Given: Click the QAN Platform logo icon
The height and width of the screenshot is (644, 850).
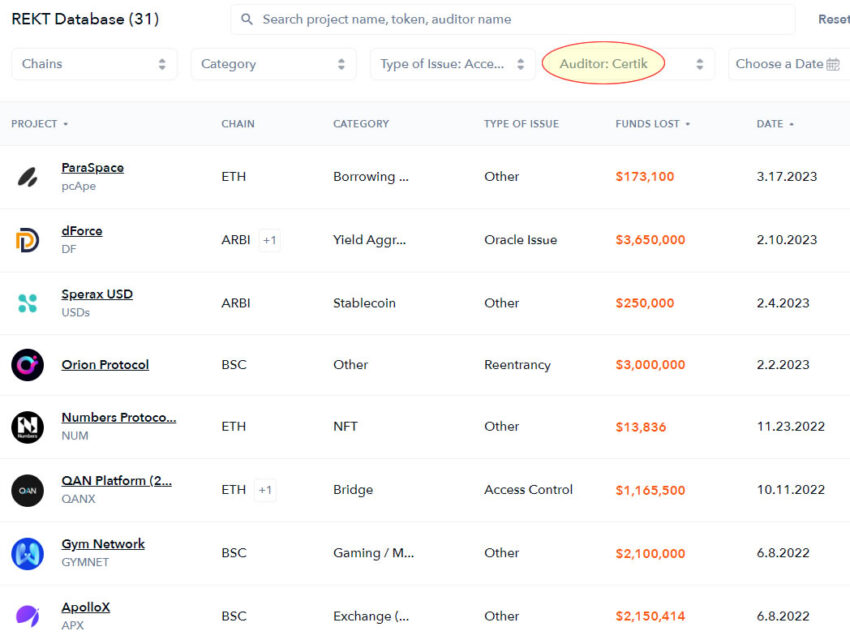Looking at the screenshot, I should pos(27,490).
